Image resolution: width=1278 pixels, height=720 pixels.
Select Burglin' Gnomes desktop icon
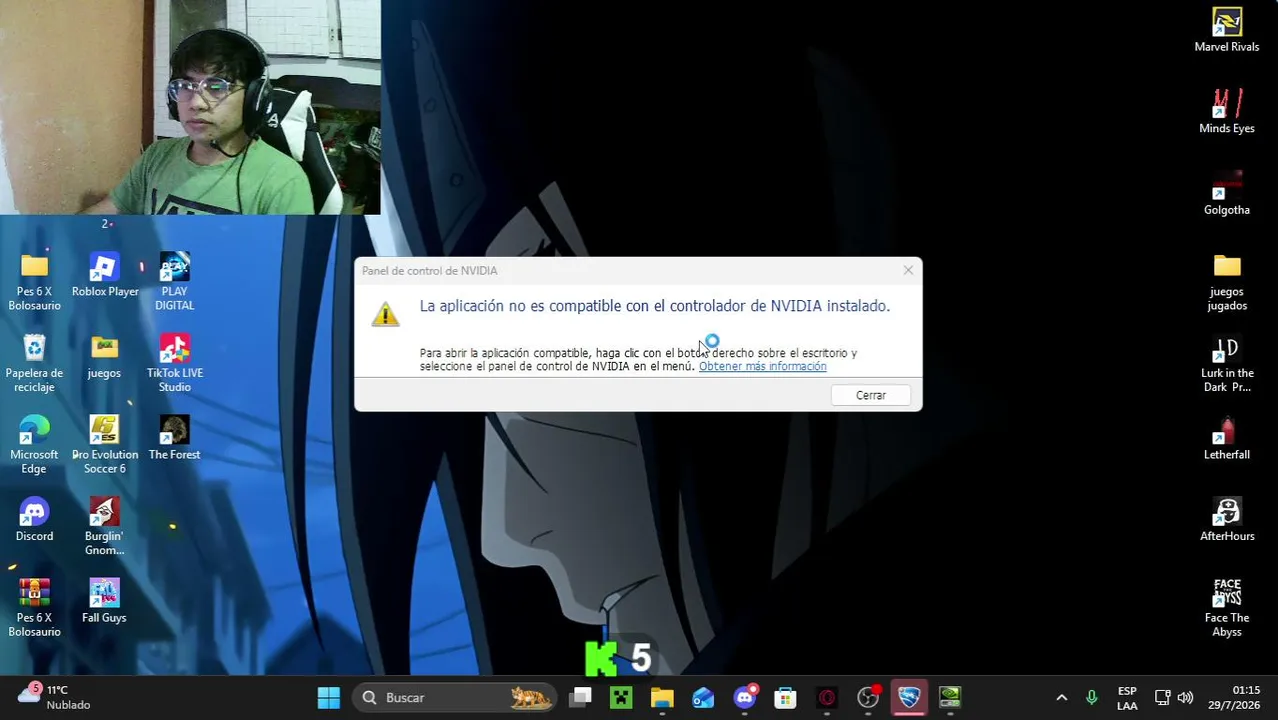(104, 527)
